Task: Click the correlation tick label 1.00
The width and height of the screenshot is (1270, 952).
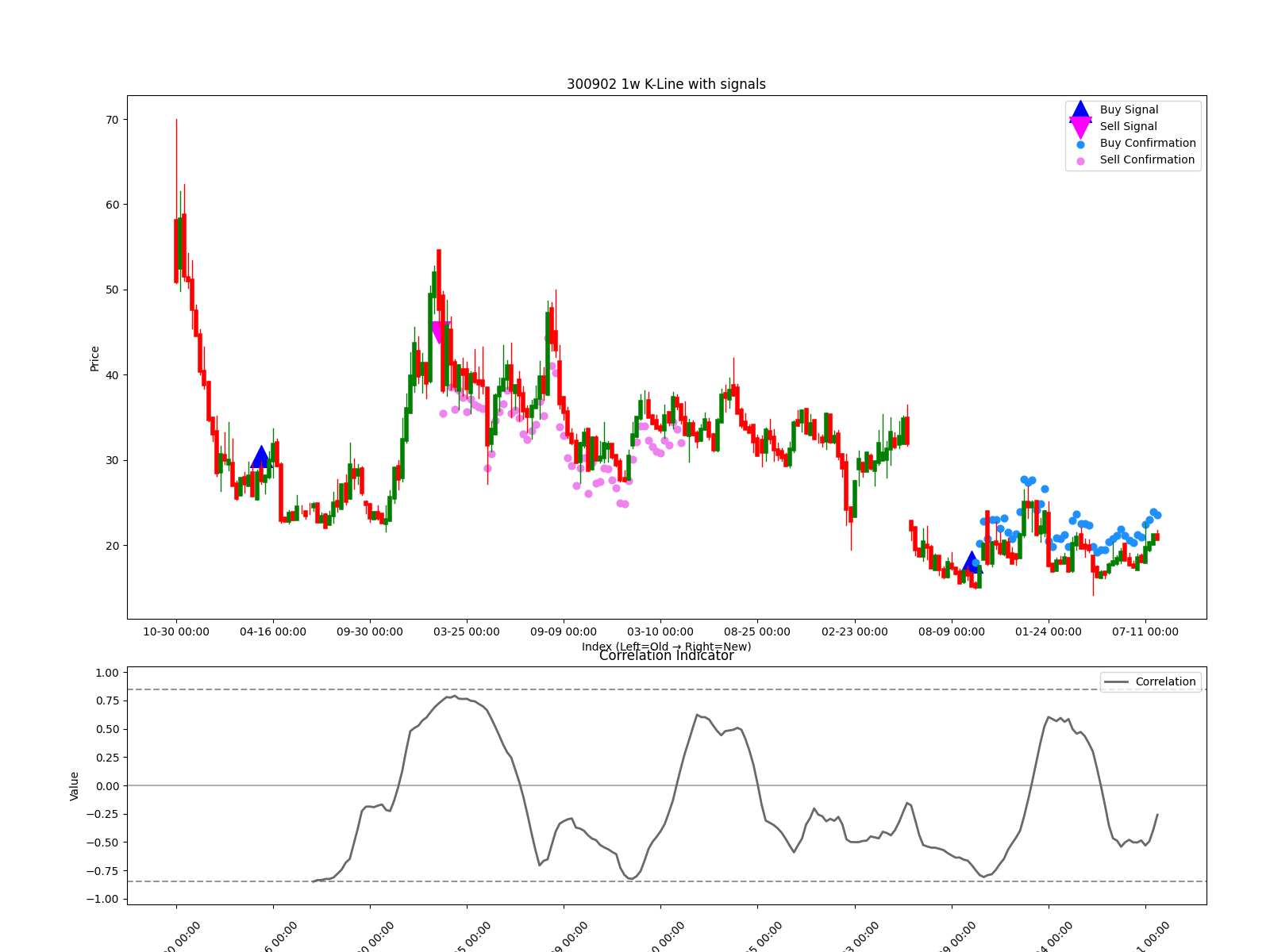Action: (x=106, y=673)
